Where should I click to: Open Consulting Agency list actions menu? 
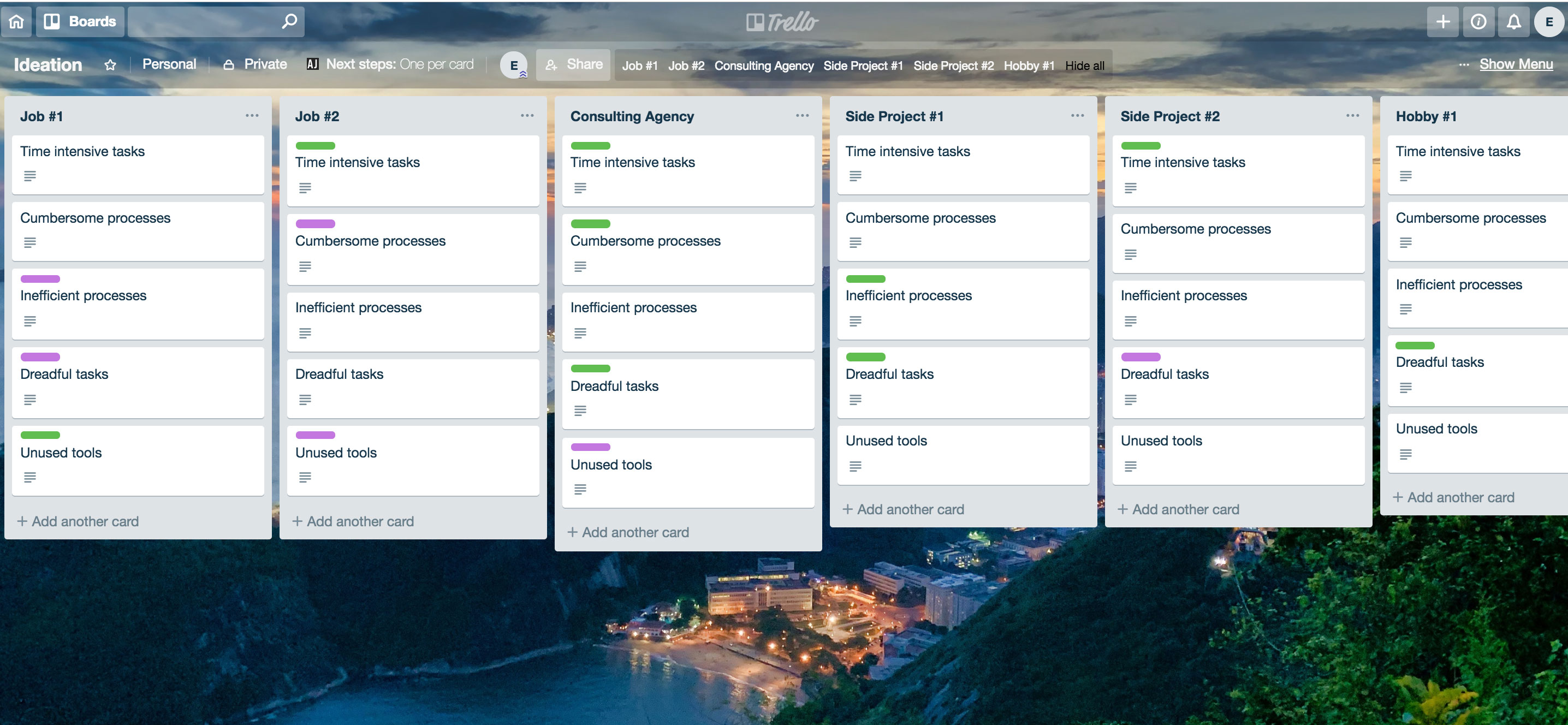point(802,116)
